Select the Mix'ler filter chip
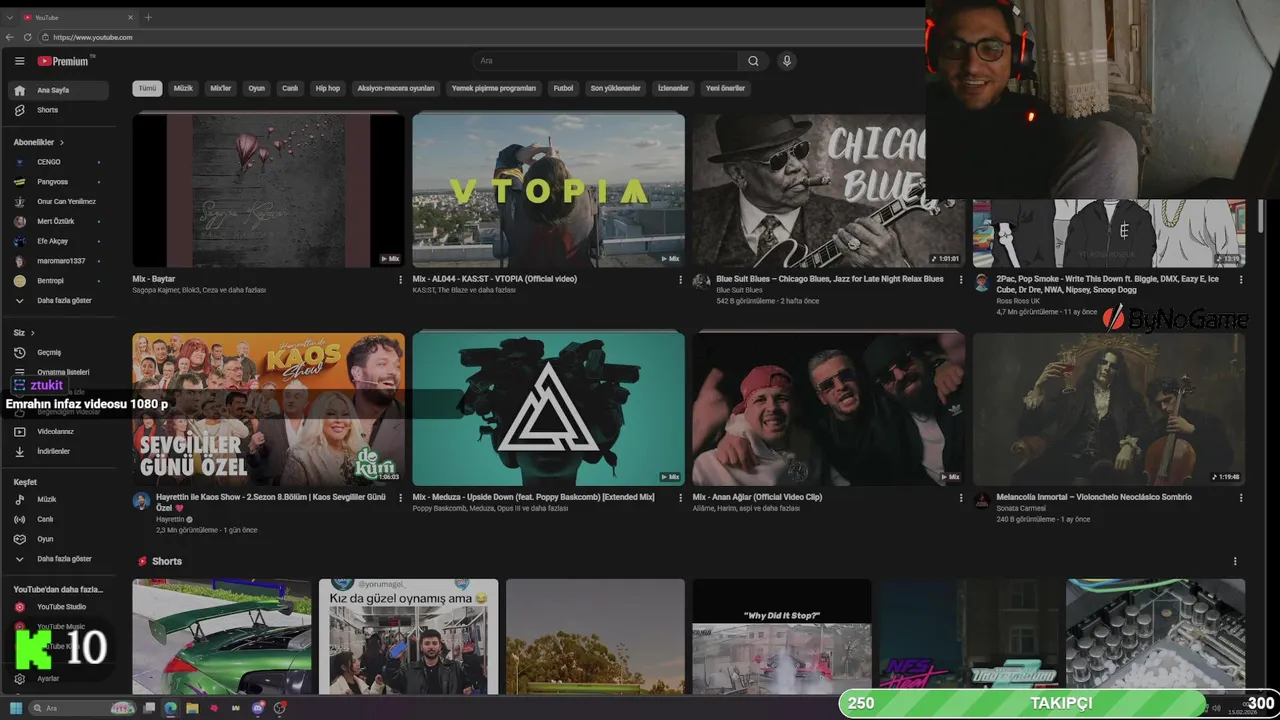The height and width of the screenshot is (720, 1280). [221, 88]
